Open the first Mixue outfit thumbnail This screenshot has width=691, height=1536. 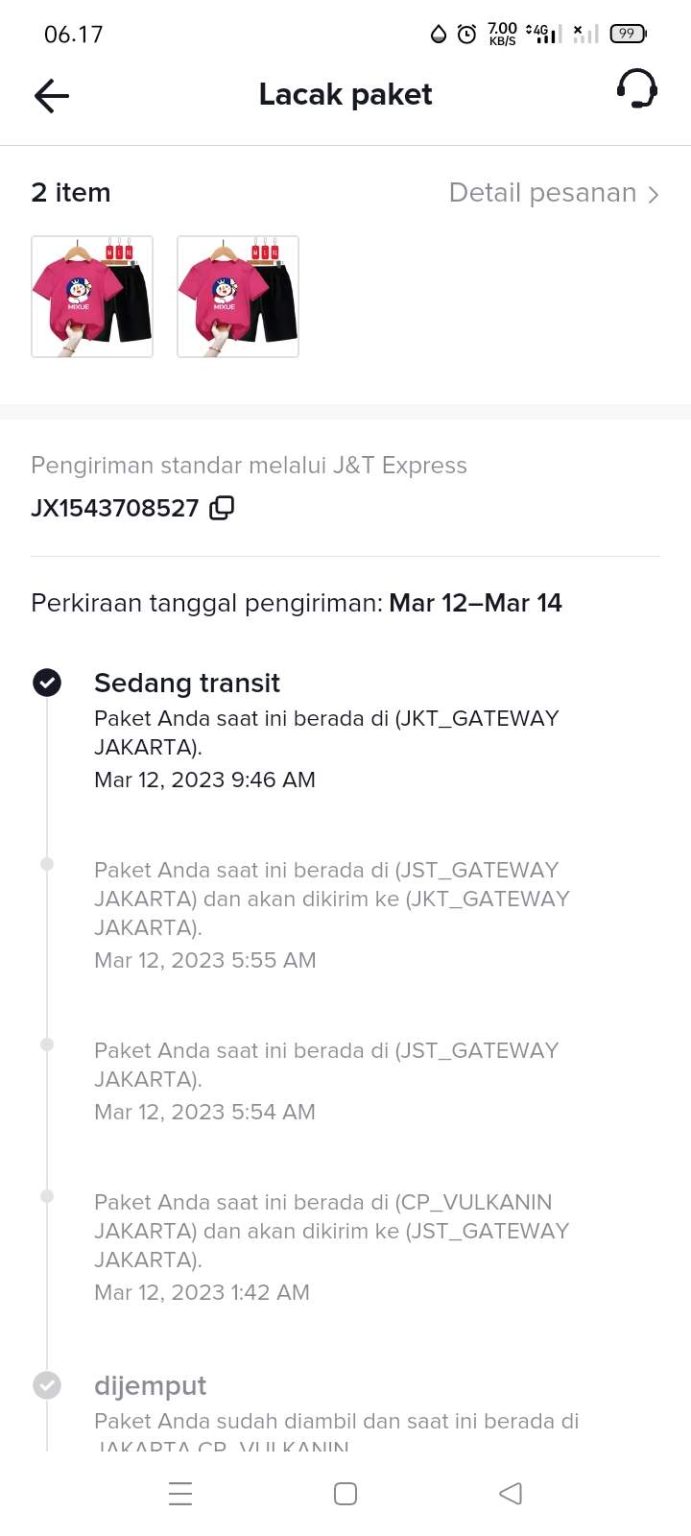(x=92, y=295)
